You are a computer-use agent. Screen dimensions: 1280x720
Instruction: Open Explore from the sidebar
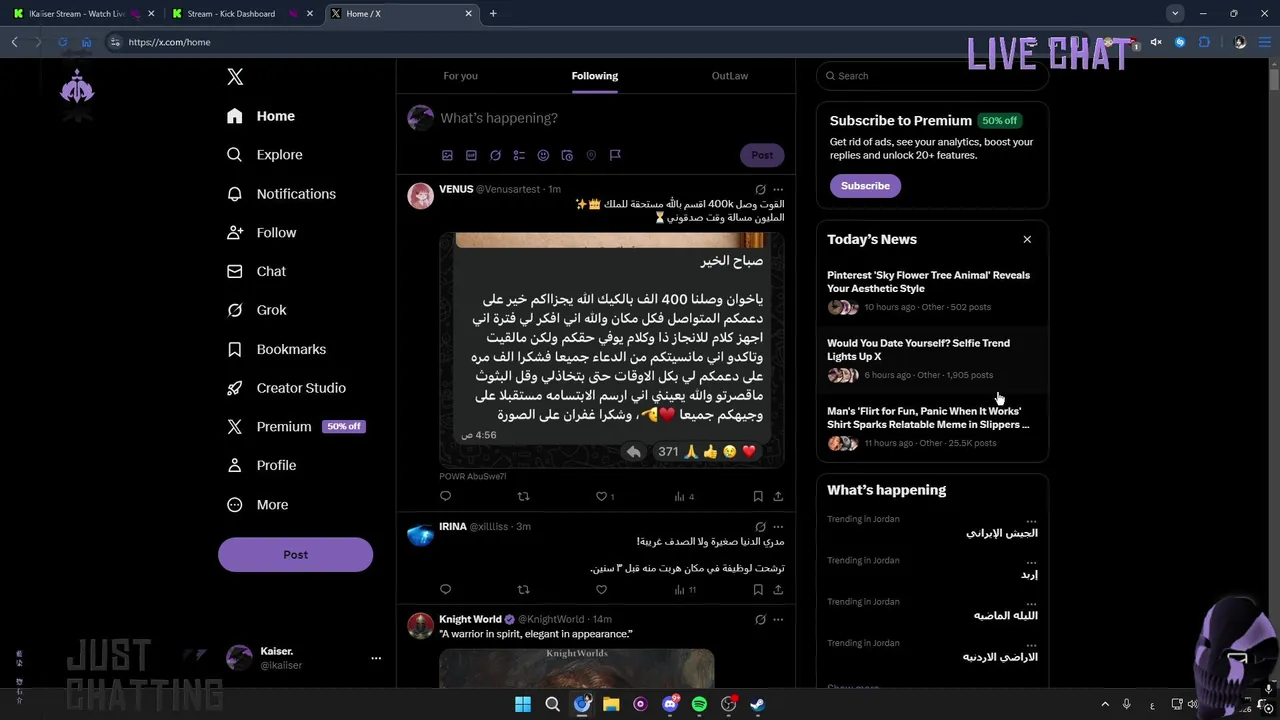tap(265, 155)
